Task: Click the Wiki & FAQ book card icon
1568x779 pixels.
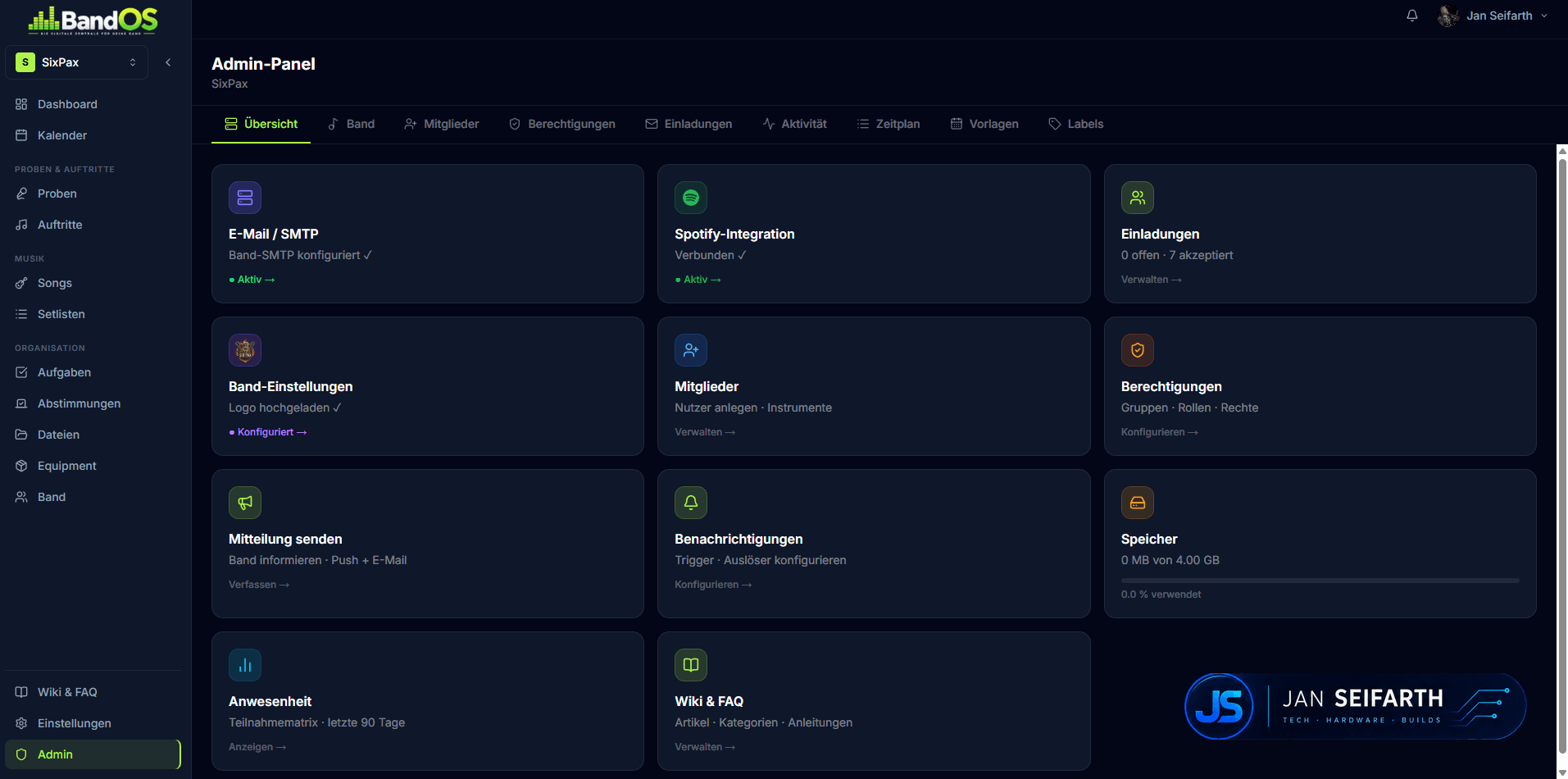Action: pyautogui.click(x=691, y=665)
